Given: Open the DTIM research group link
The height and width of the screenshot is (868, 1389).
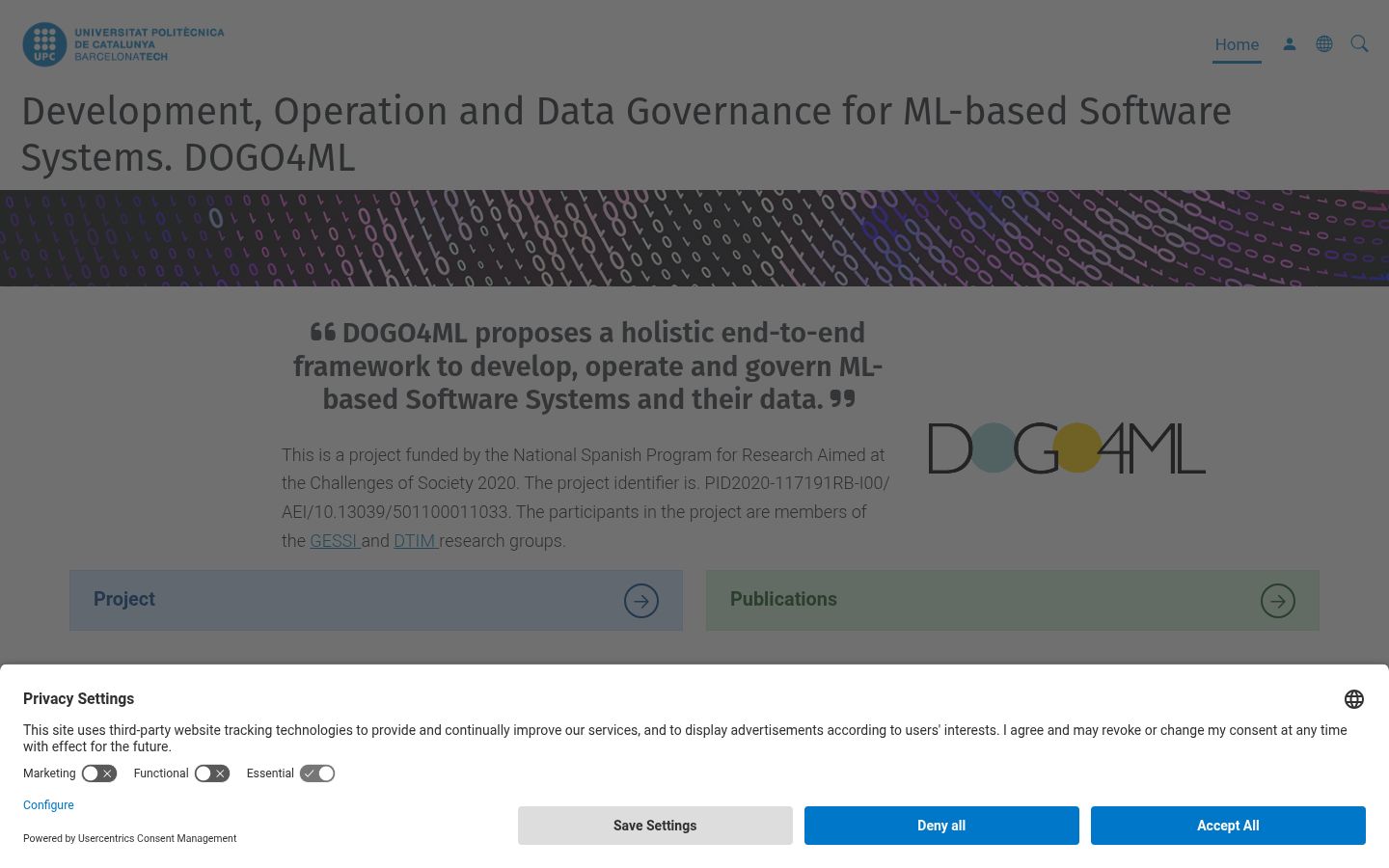Looking at the screenshot, I should [x=416, y=541].
